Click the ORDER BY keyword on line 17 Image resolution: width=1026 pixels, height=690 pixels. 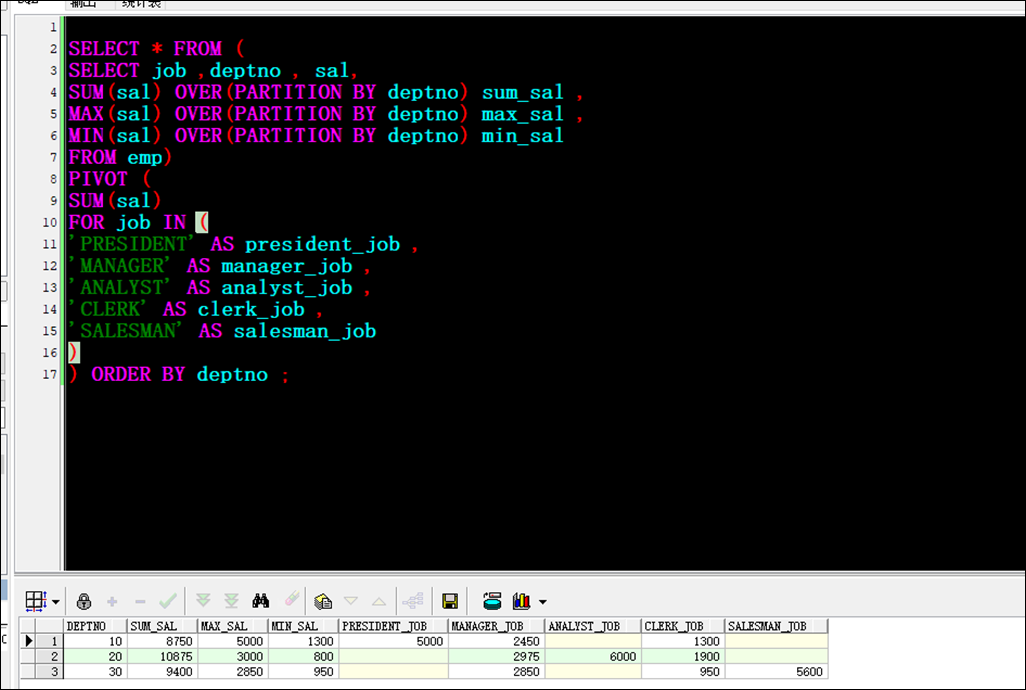pyautogui.click(x=138, y=374)
